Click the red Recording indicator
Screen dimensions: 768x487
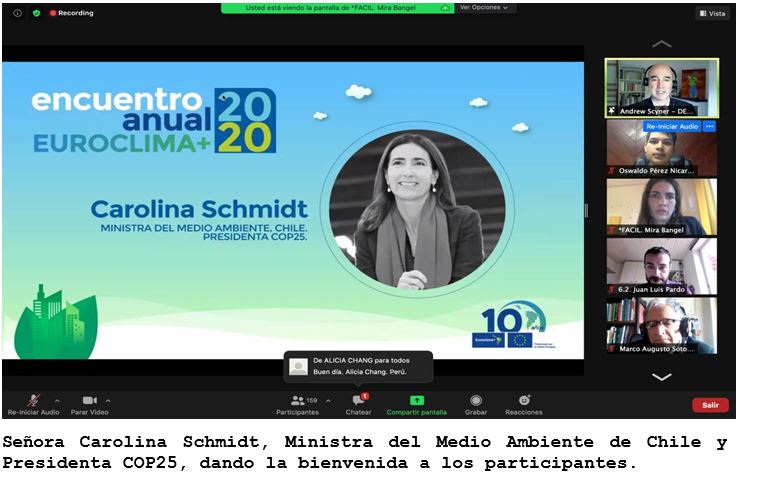pos(72,13)
